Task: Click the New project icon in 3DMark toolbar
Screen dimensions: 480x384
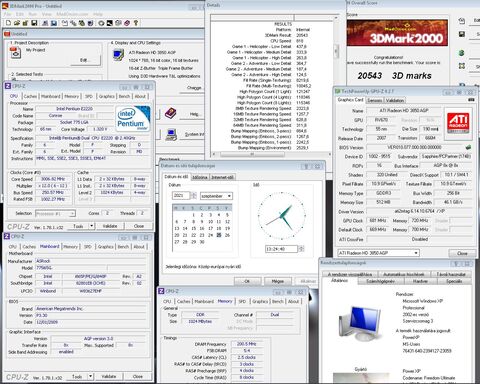Action: (x=9, y=23)
